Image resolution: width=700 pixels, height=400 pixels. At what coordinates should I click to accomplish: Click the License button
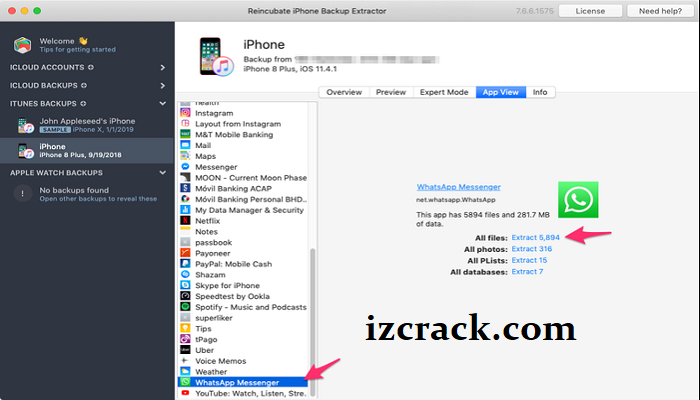click(590, 11)
